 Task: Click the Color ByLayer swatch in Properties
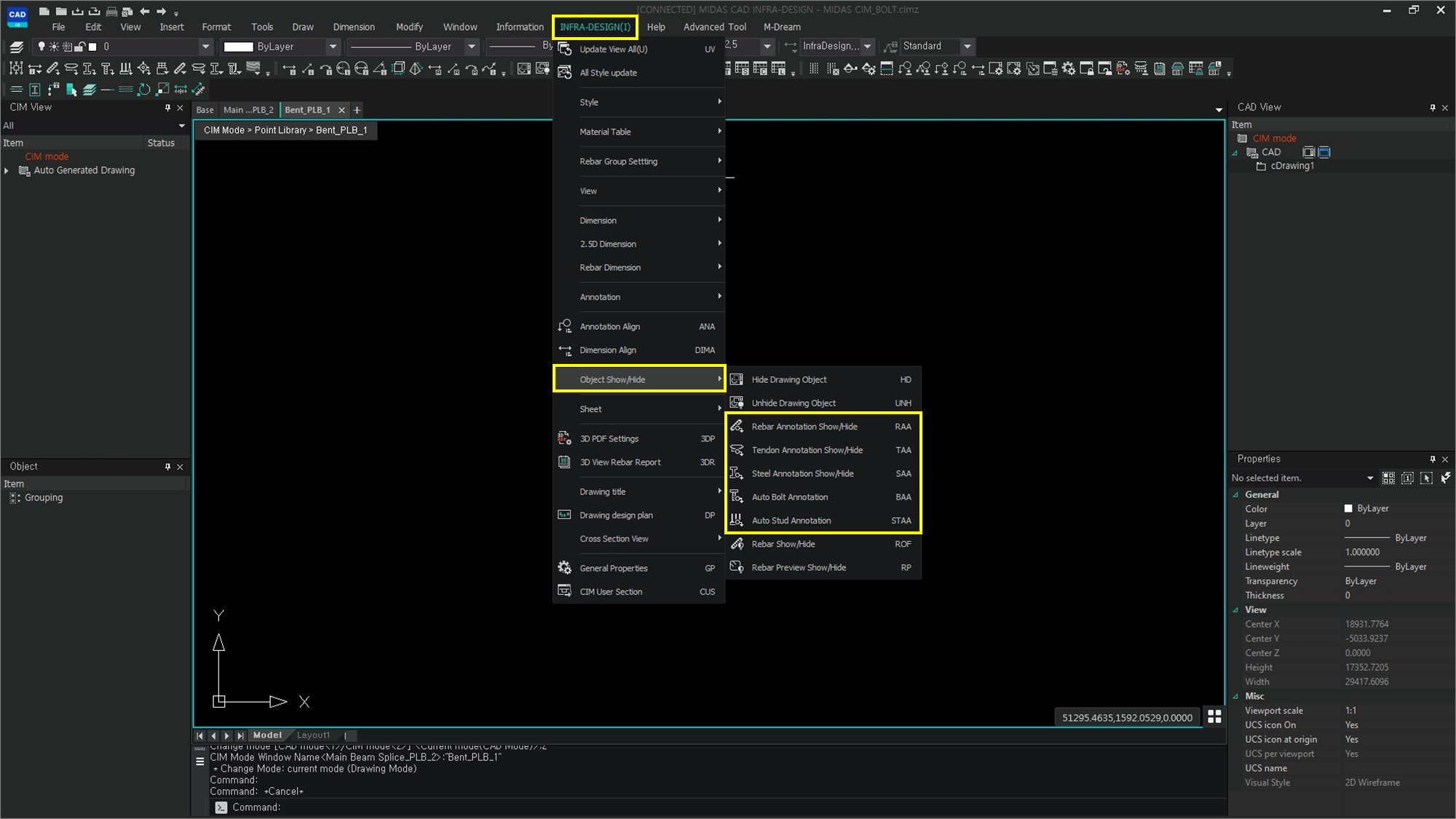(x=1348, y=509)
